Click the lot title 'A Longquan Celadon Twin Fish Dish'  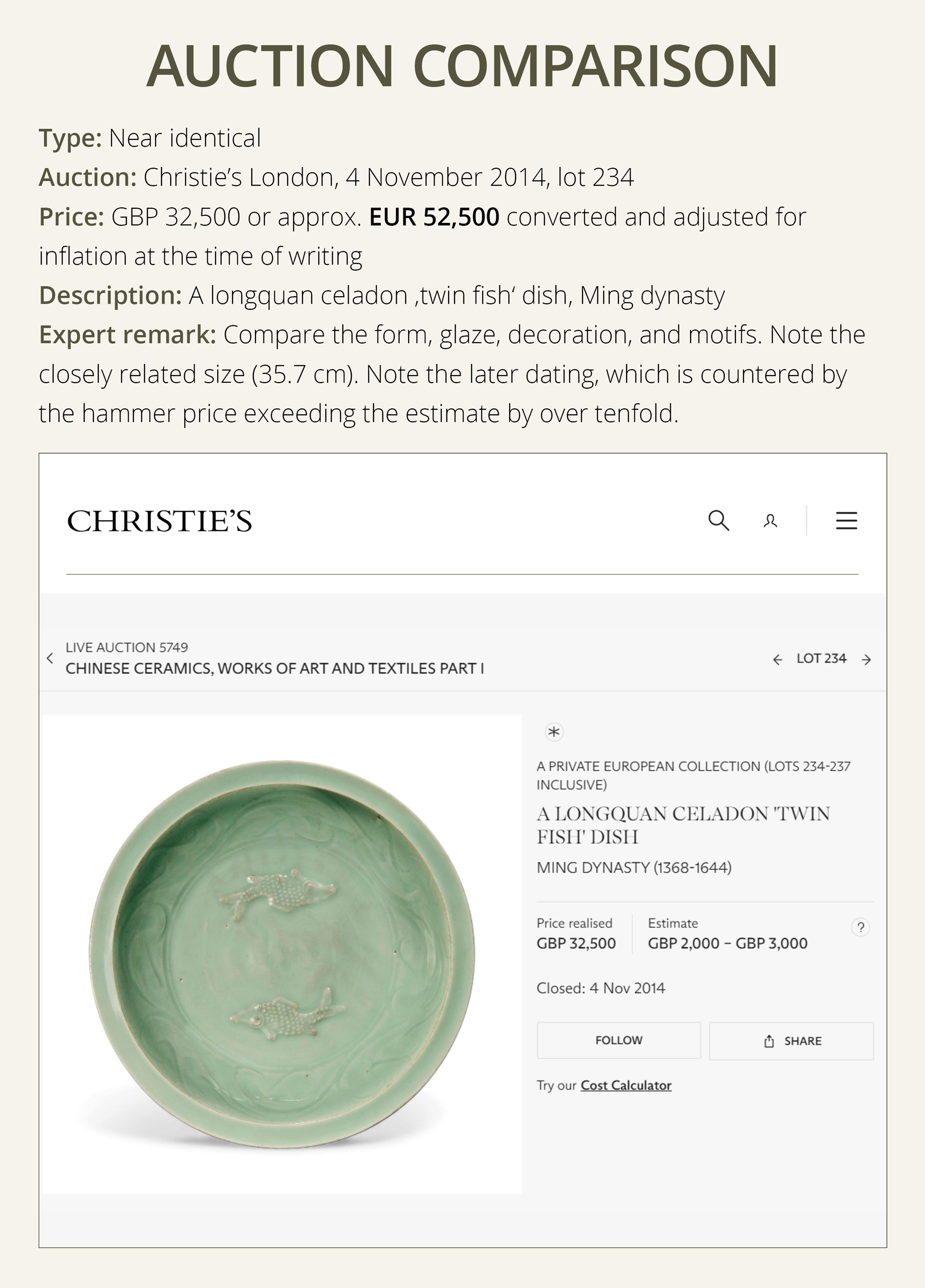[683, 825]
